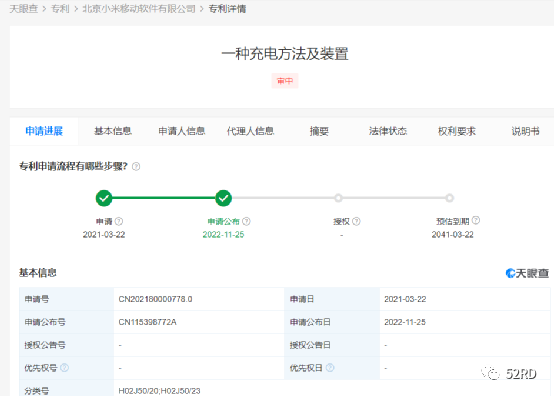
Task: Click the grey 预估到期 step marker
Action: [x=449, y=198]
